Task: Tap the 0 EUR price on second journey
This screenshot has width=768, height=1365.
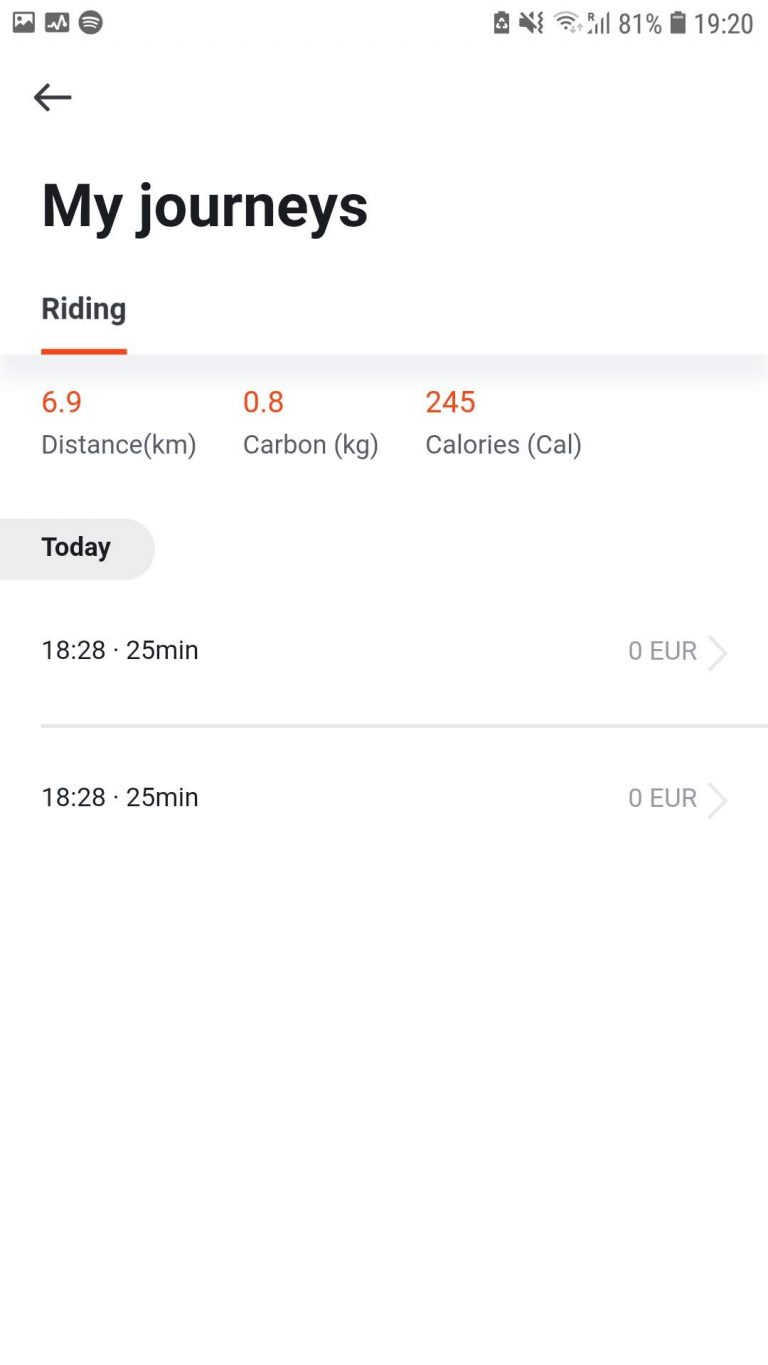Action: (662, 798)
